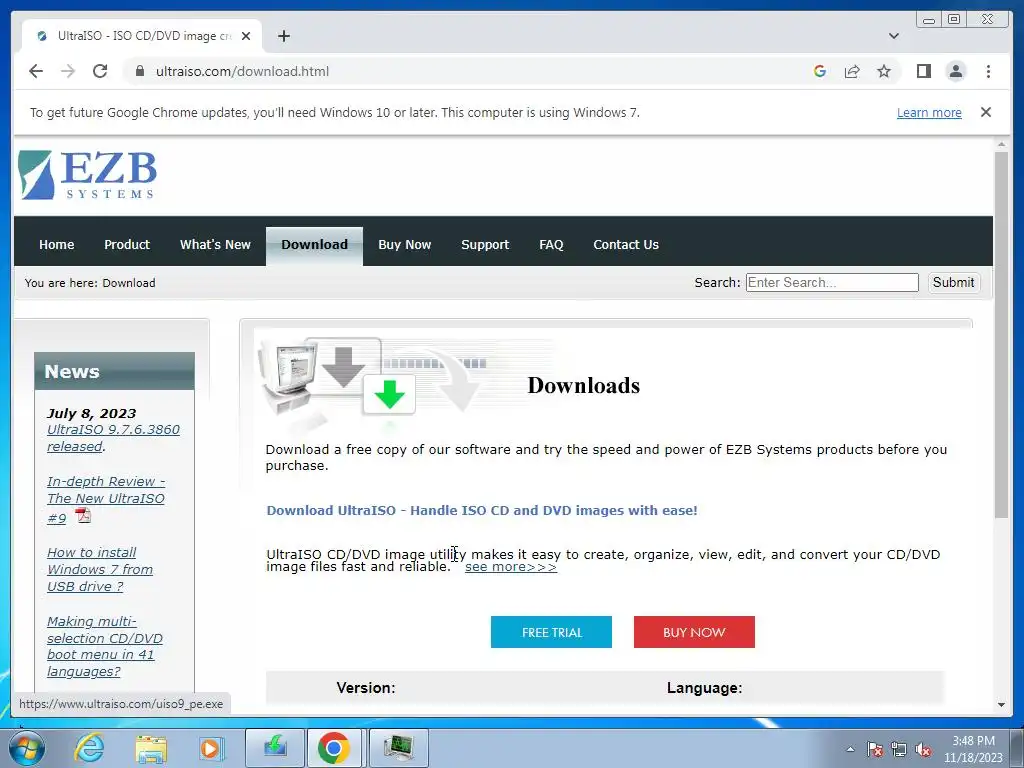Focus the Enter Search field
The width and height of the screenshot is (1024, 768).
832,282
